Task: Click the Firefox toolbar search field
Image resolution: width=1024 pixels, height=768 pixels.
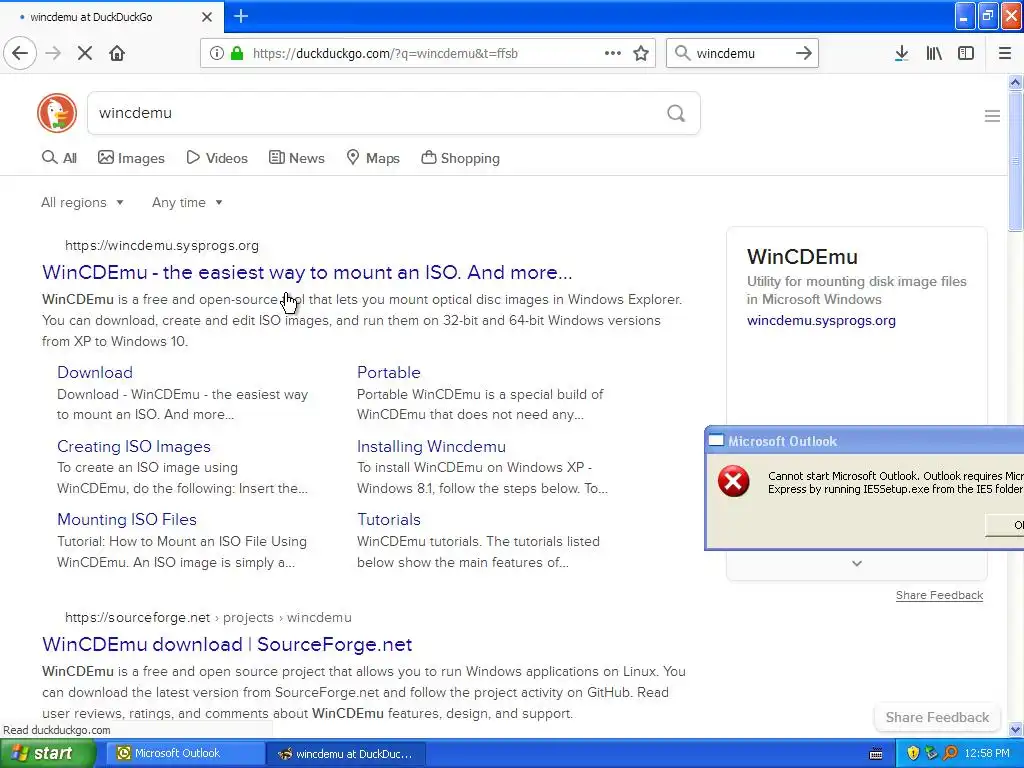Action: click(x=741, y=54)
